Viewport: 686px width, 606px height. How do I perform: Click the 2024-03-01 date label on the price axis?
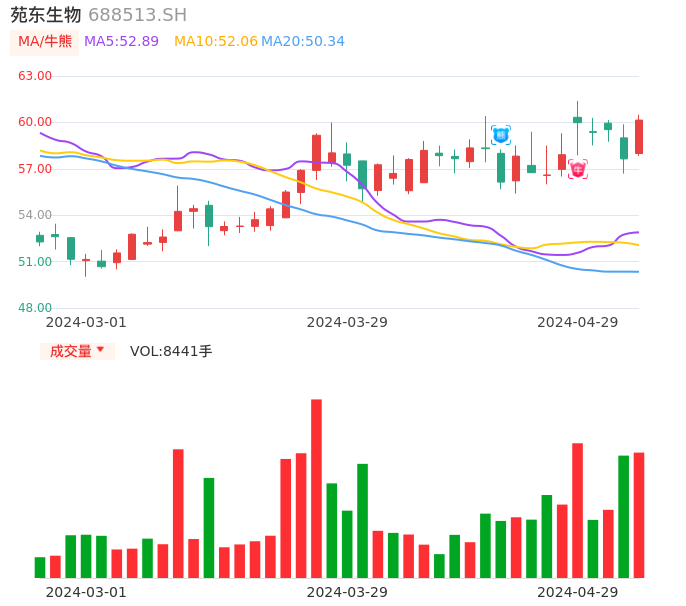click(x=86, y=322)
